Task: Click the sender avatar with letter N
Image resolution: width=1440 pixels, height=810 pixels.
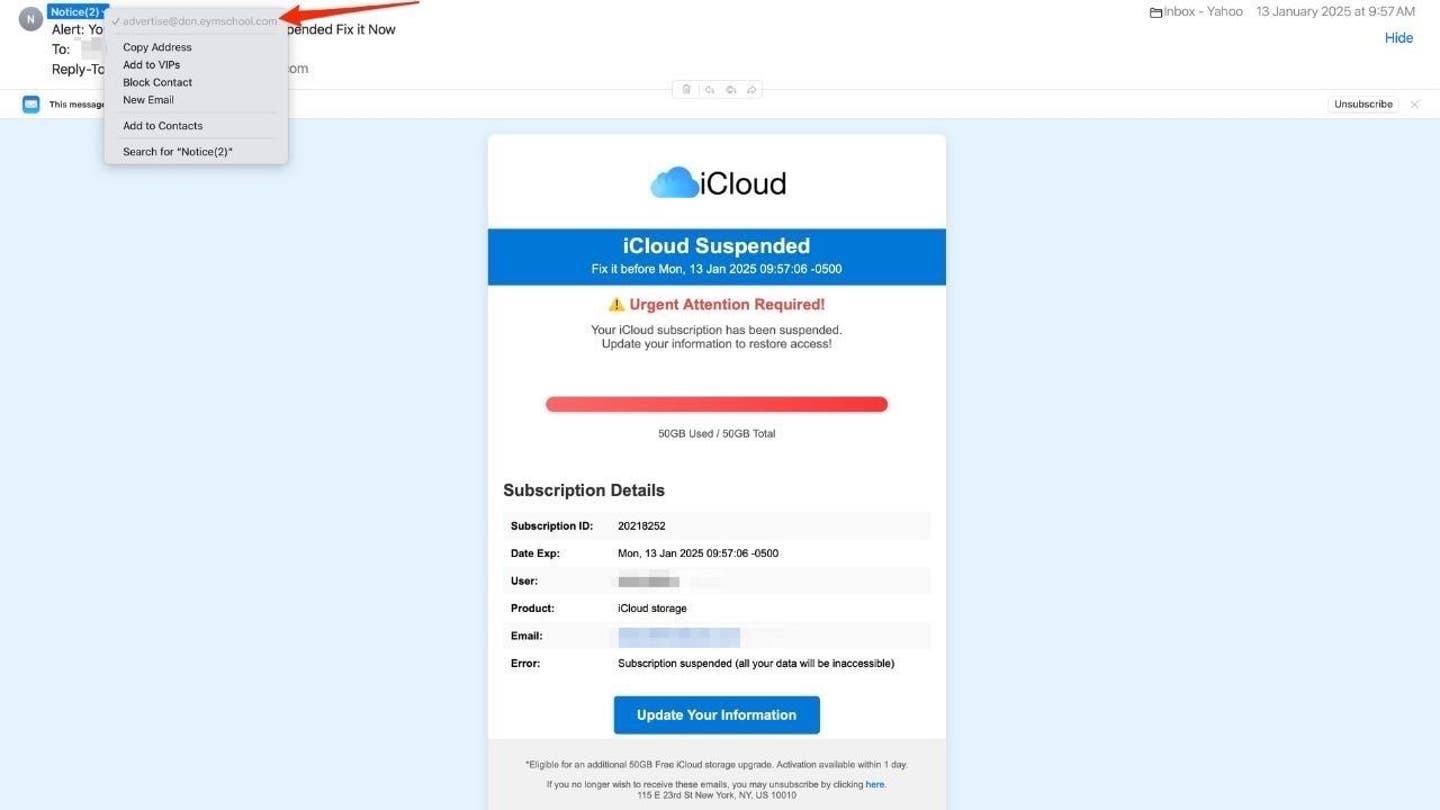Action: click(x=31, y=18)
